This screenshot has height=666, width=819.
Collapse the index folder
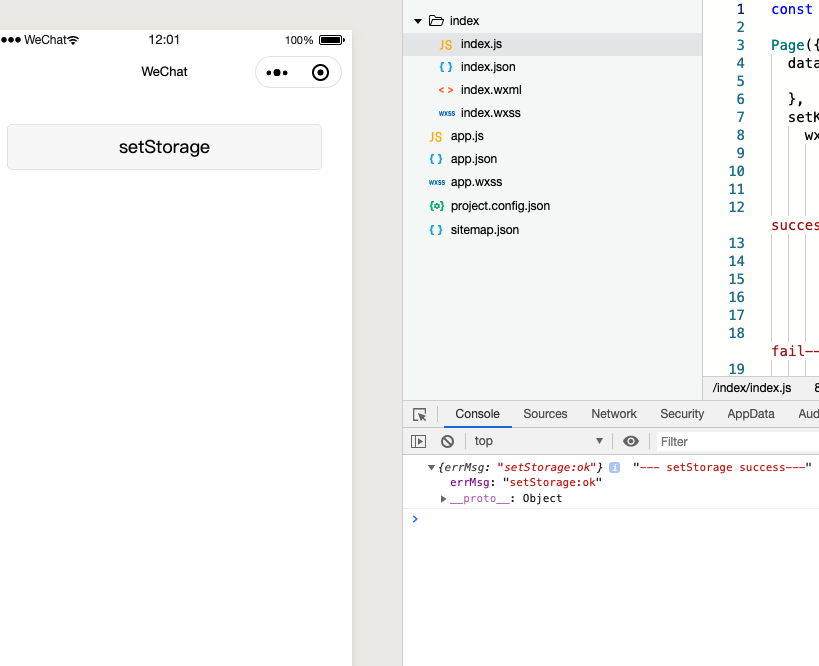418,21
